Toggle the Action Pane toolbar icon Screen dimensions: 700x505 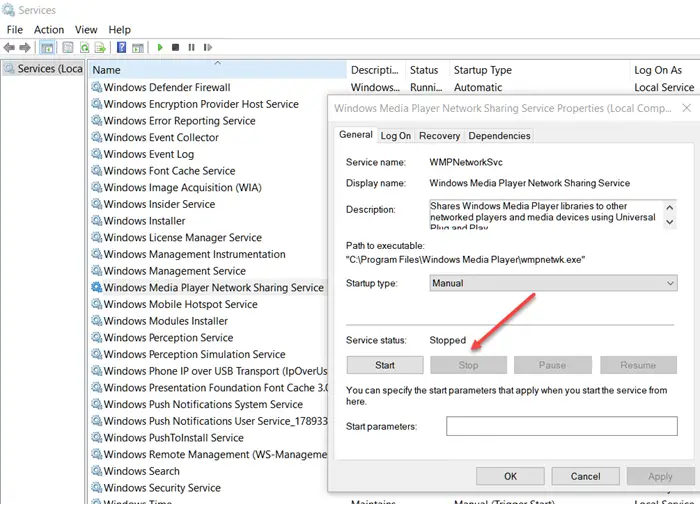138,47
